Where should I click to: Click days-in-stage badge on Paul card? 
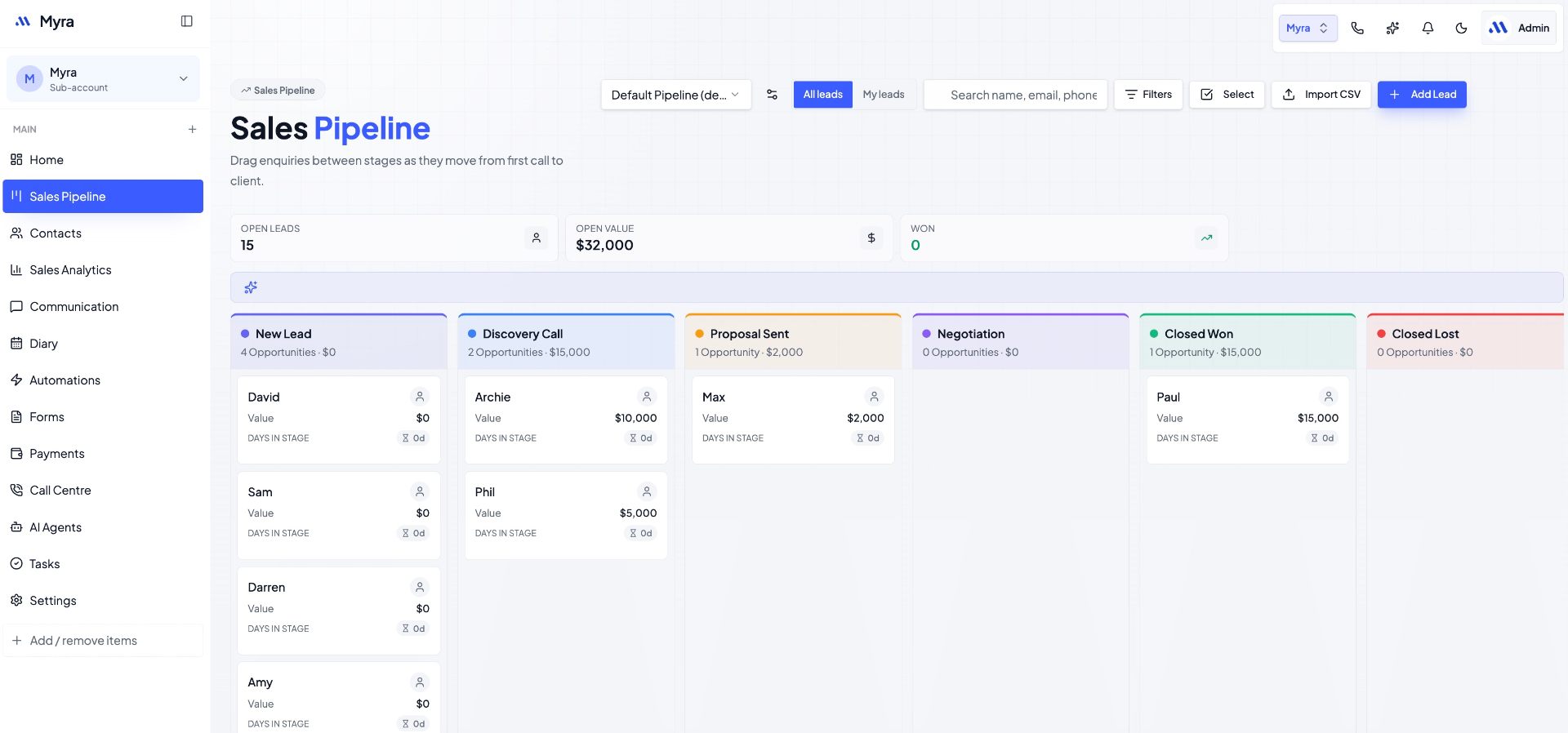click(1322, 438)
